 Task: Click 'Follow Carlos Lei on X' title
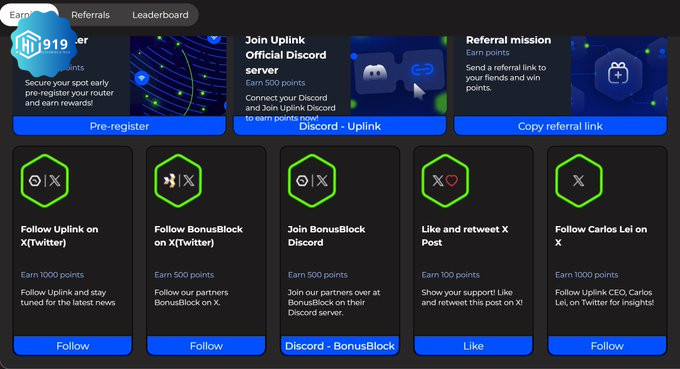click(x=601, y=236)
